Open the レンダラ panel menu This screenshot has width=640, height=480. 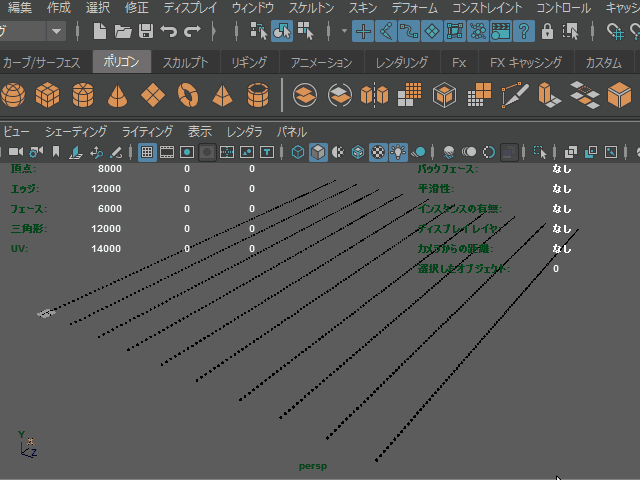(244, 132)
